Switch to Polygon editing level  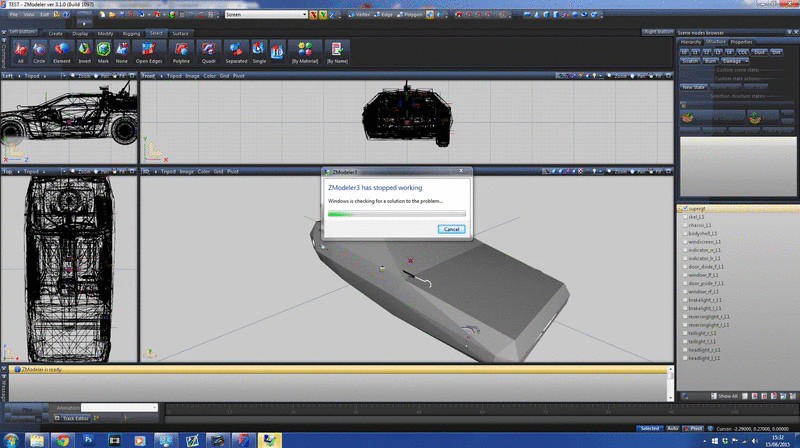[x=410, y=15]
